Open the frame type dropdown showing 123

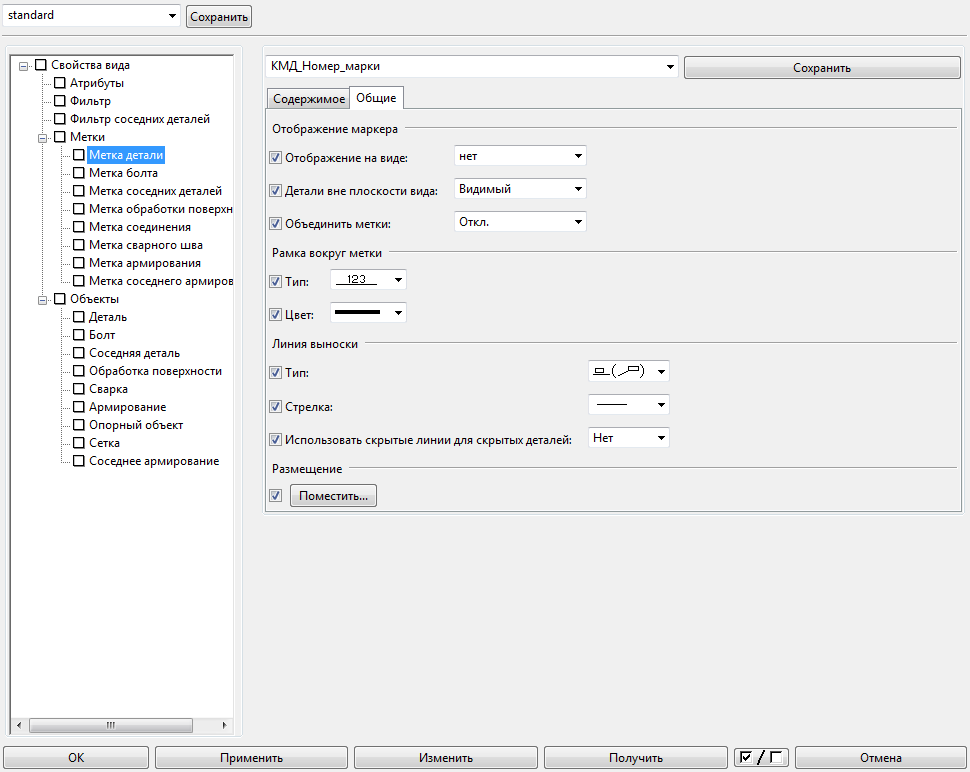368,280
